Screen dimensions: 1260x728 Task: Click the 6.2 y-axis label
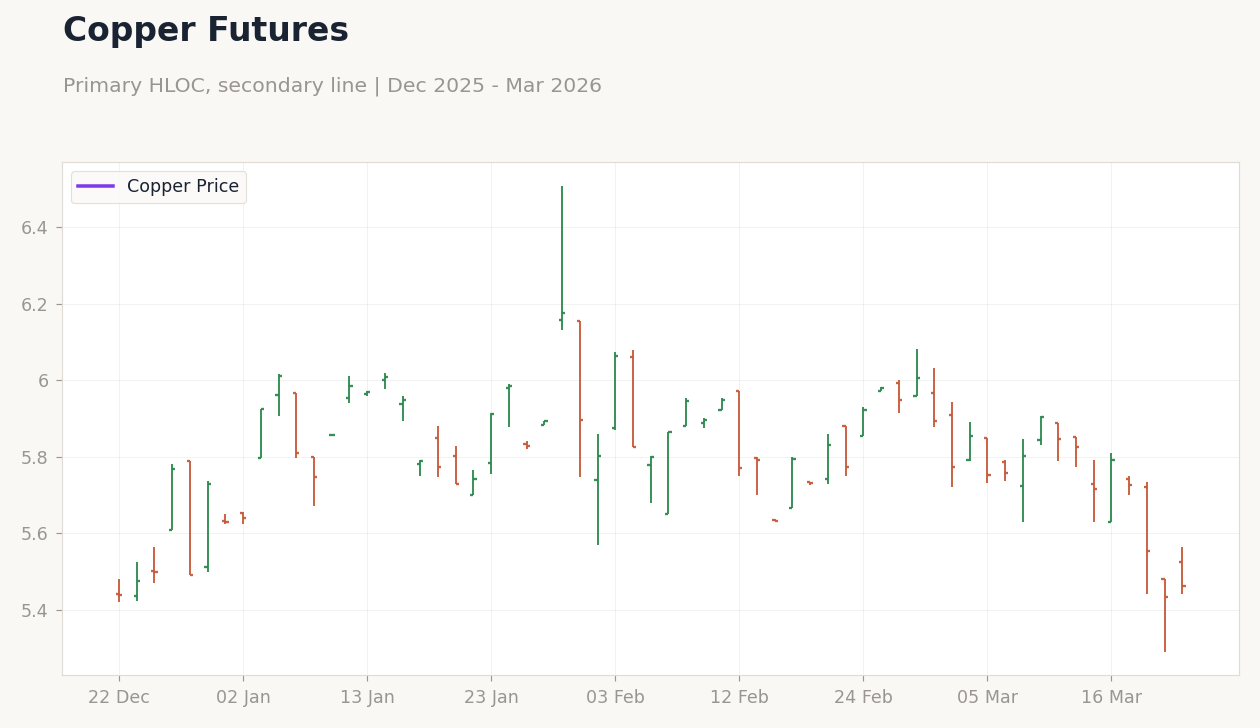(x=35, y=304)
